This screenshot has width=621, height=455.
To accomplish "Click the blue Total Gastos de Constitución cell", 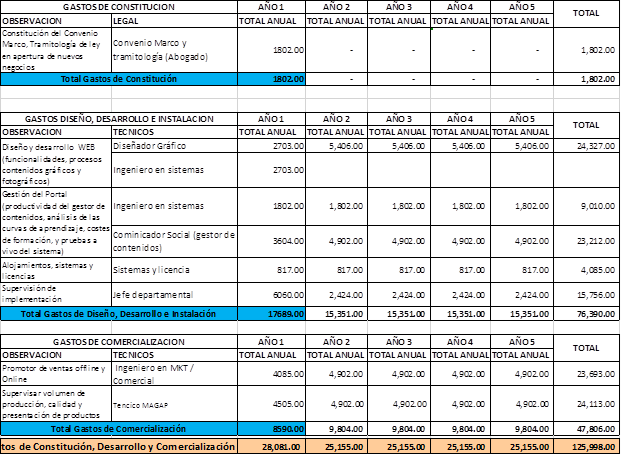I will 119,77.
